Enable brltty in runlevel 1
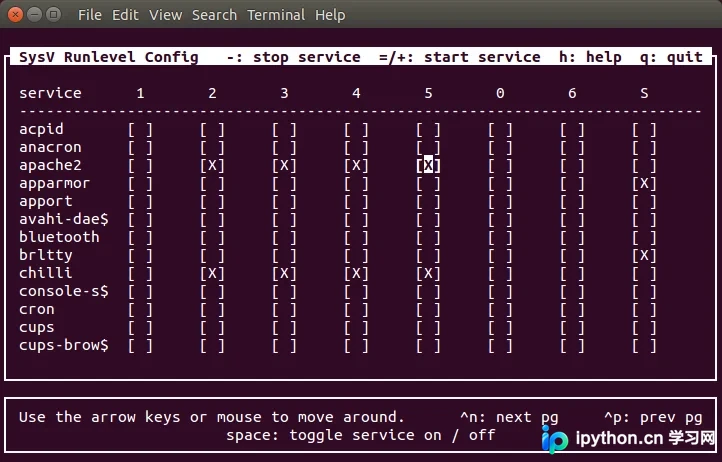Image resolution: width=722 pixels, height=462 pixels. tap(140, 255)
